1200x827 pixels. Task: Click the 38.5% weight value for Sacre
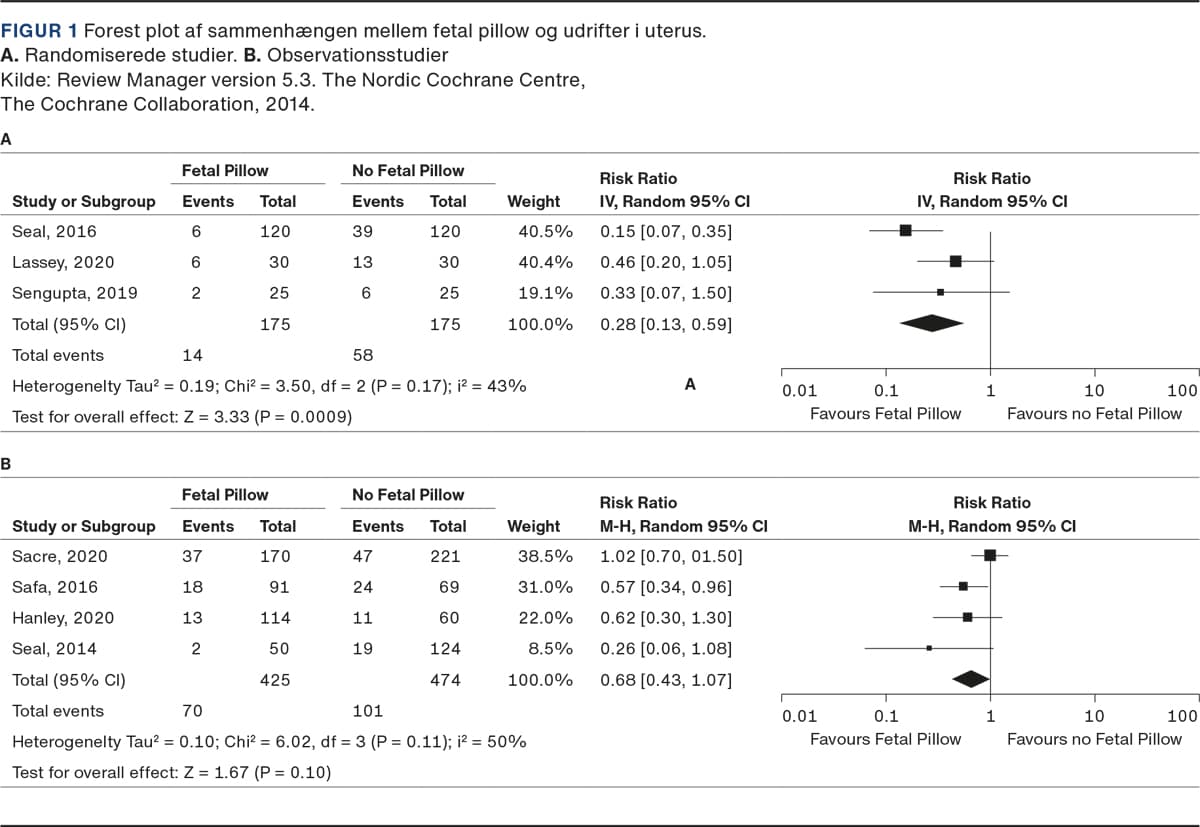click(x=545, y=556)
